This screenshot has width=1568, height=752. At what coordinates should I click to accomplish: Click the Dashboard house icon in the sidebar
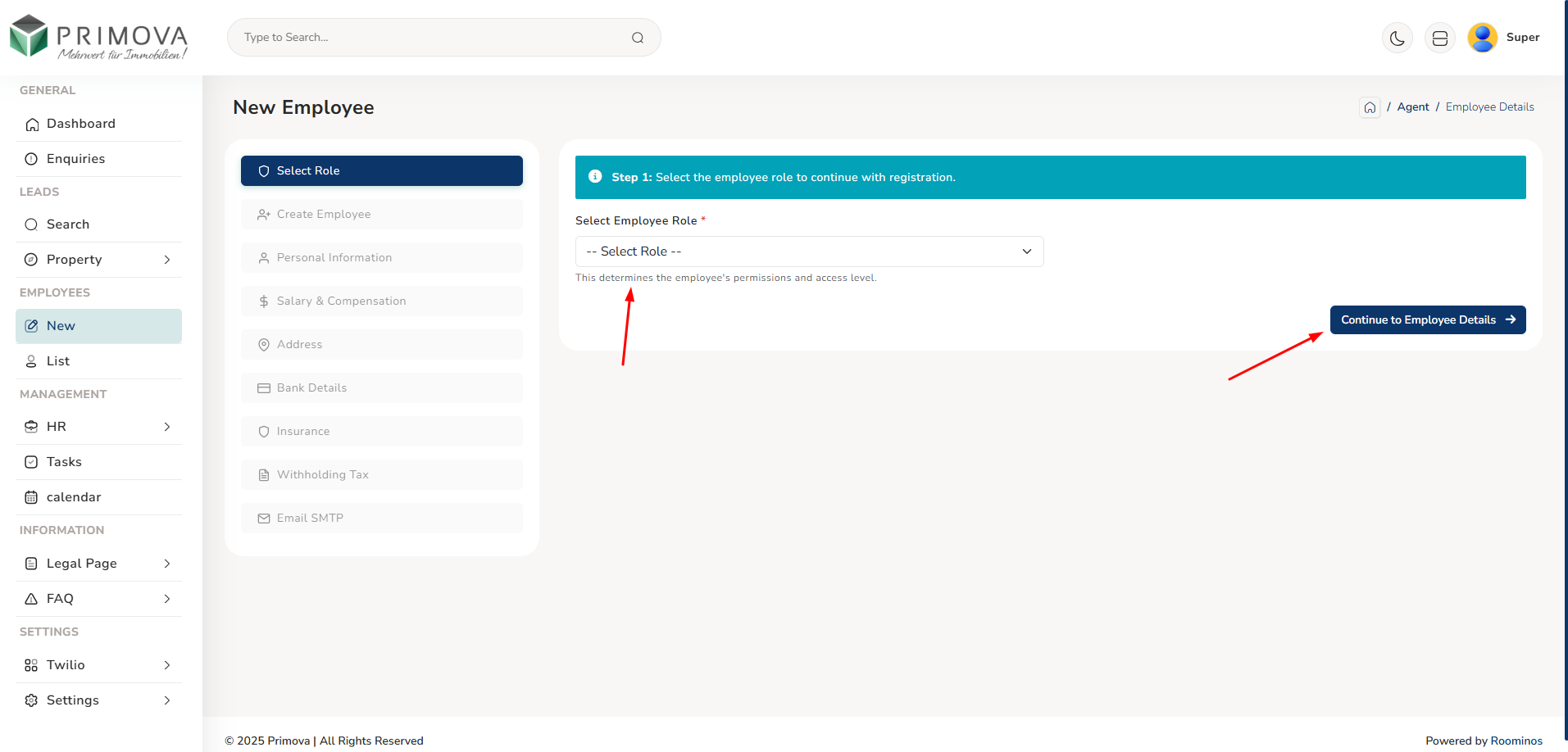click(x=32, y=125)
